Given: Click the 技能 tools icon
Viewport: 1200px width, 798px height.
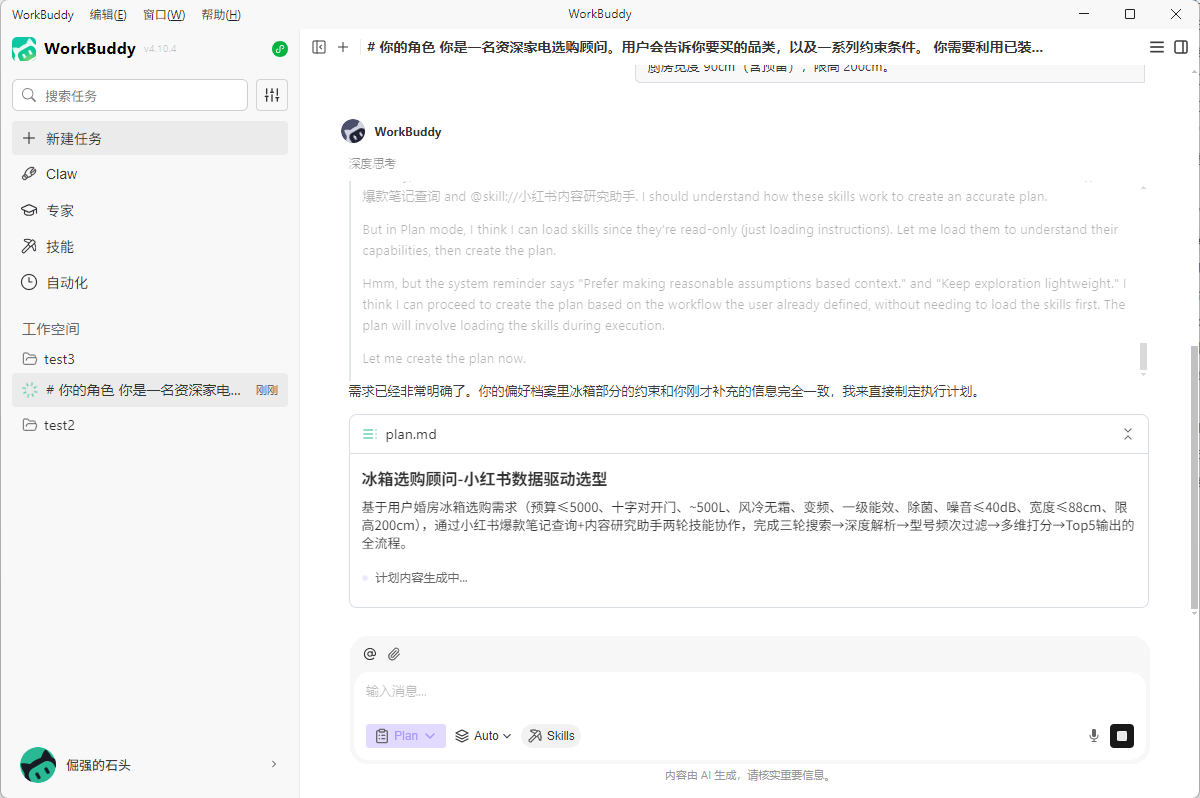Looking at the screenshot, I should coord(29,247).
